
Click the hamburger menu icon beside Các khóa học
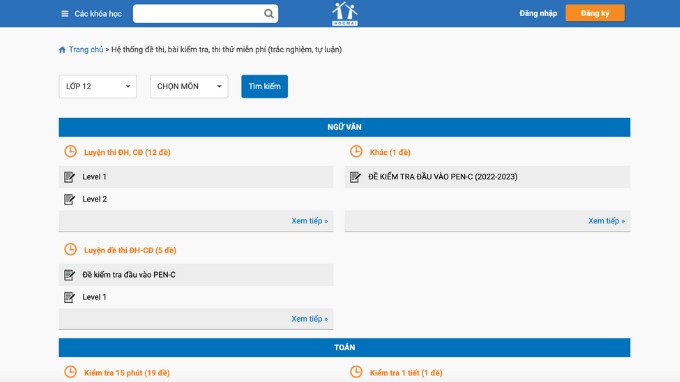(x=65, y=14)
